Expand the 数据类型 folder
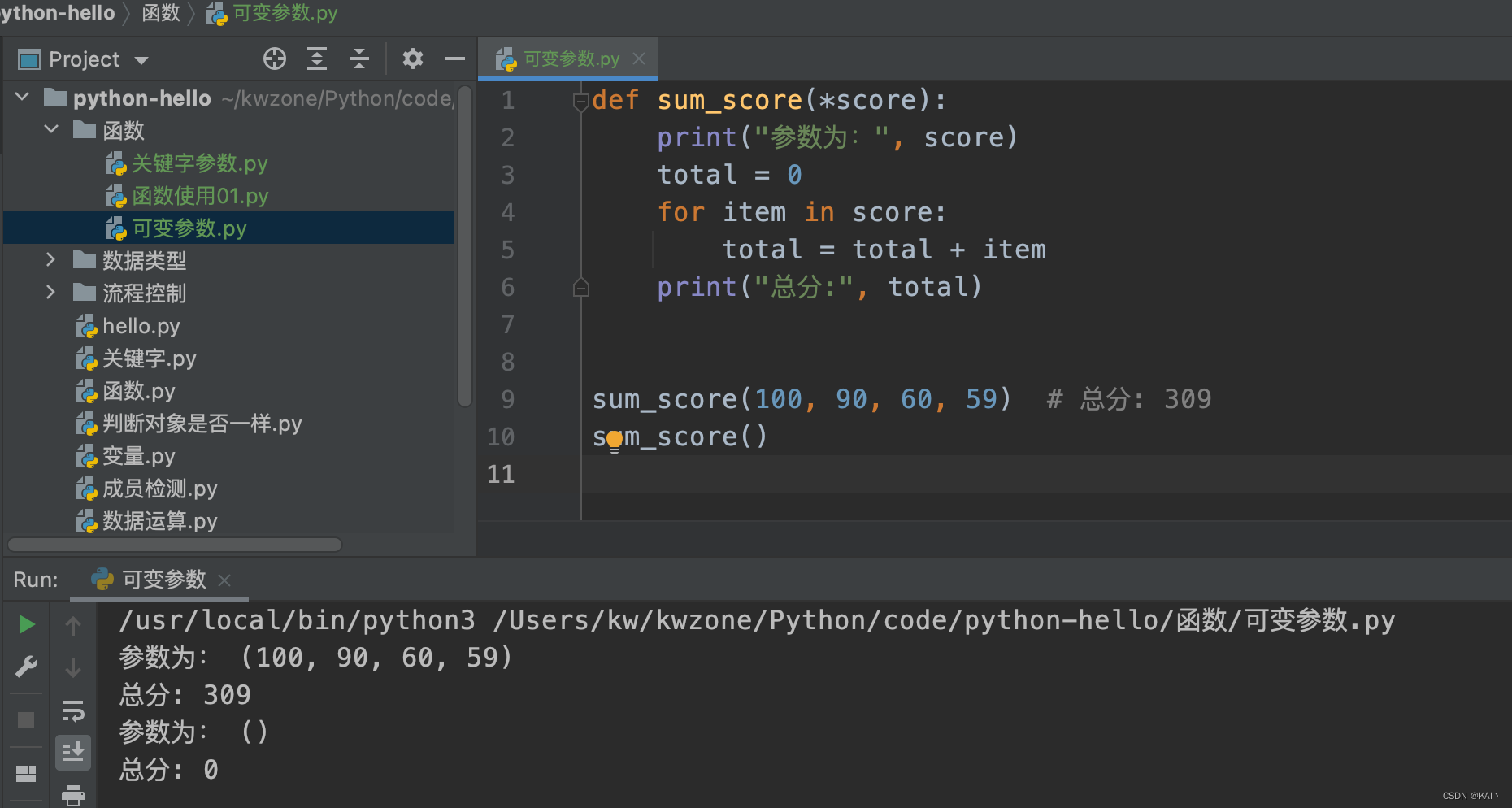 pos(51,259)
